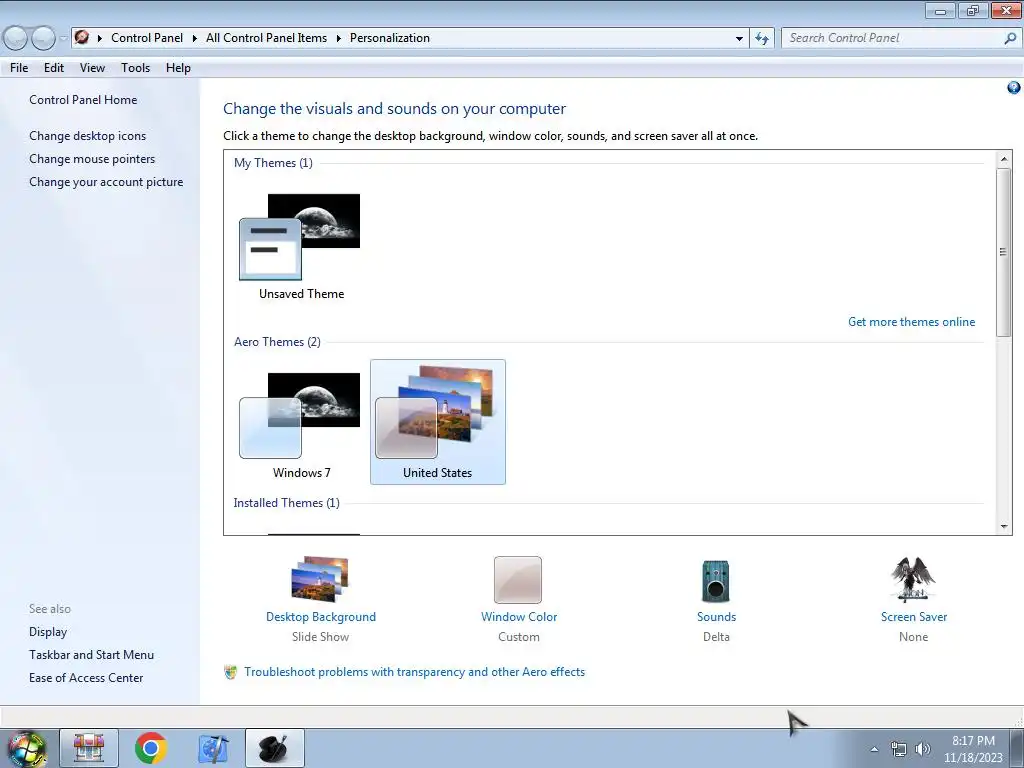Click the network tray icon
This screenshot has width=1024, height=768.
(899, 749)
